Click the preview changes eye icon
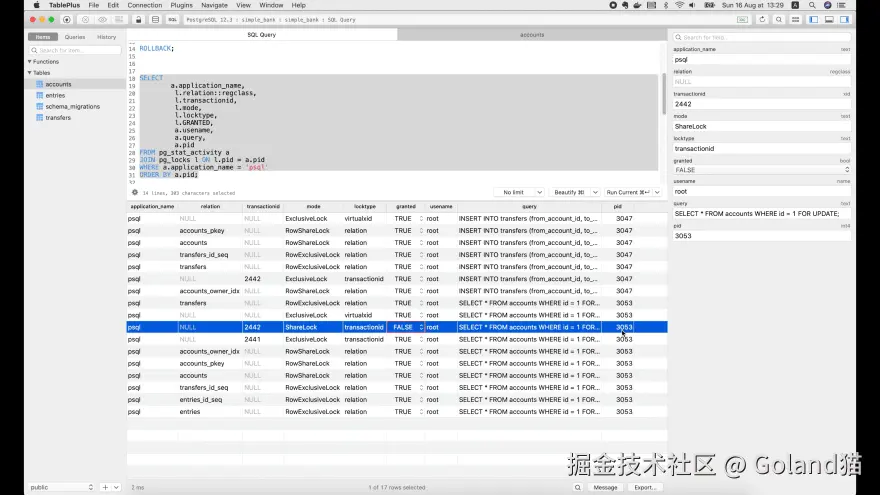Viewport: 880px width, 495px height. coord(102,20)
